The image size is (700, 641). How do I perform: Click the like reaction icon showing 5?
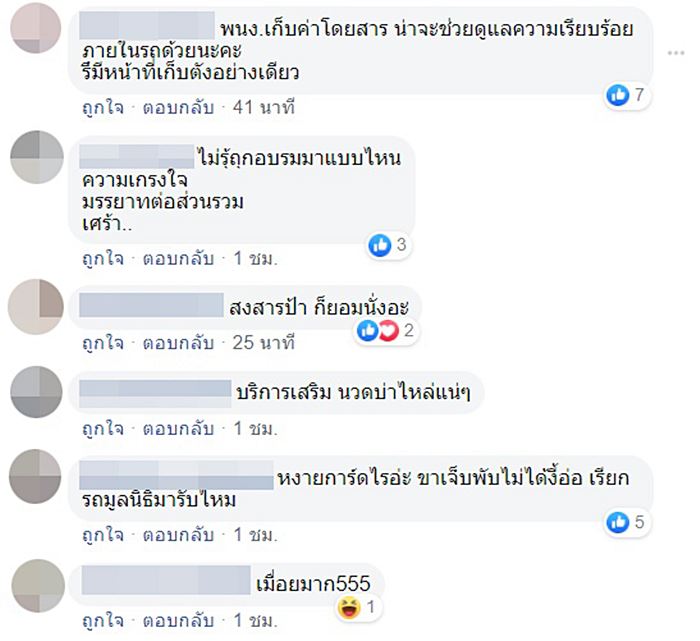click(618, 522)
